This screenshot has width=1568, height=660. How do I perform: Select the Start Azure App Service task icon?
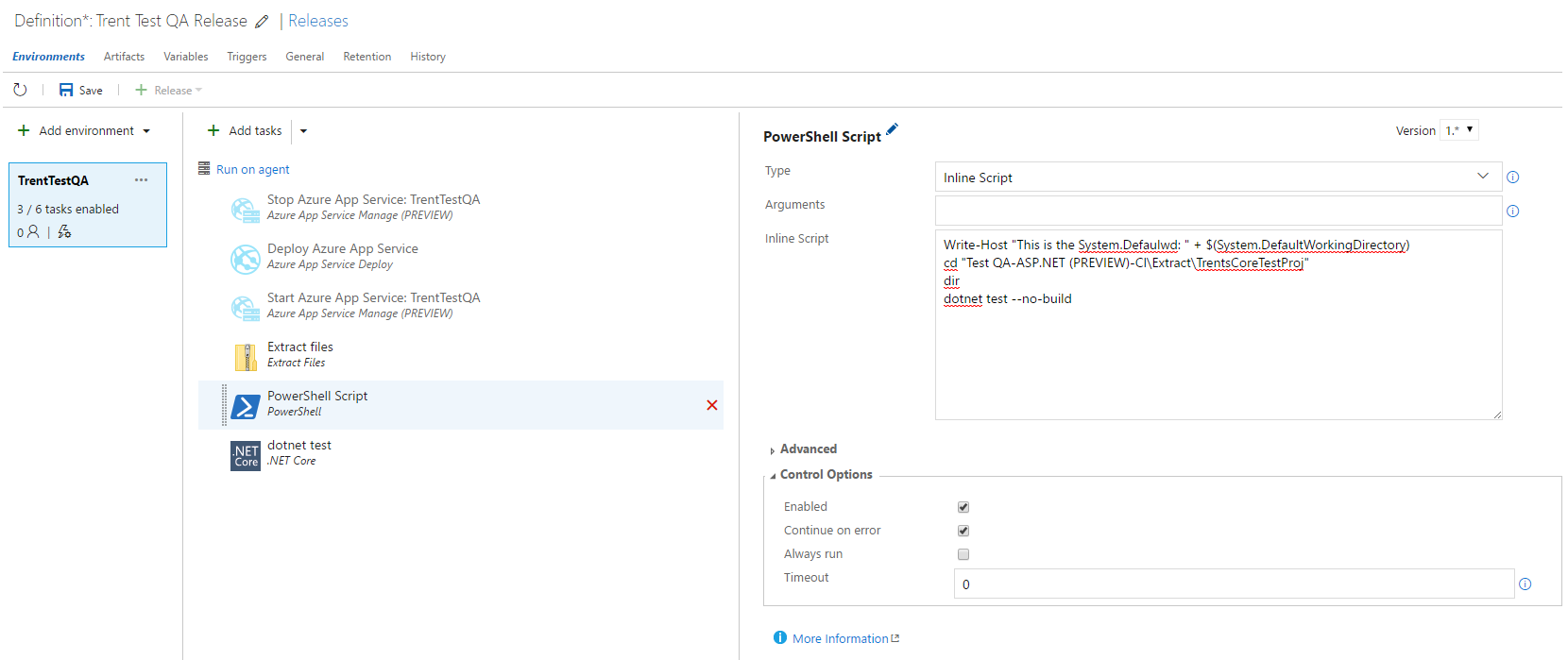coord(246,308)
